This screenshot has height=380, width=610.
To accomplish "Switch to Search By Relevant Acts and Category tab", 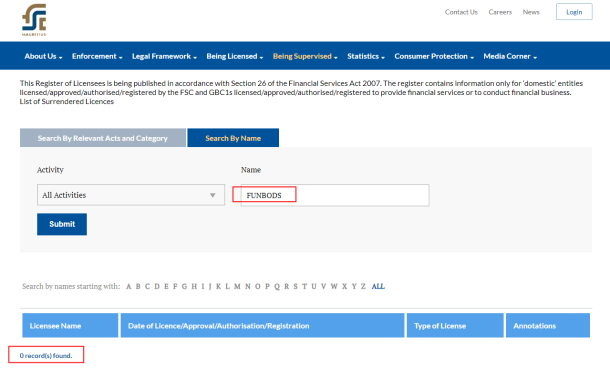I will pos(103,138).
